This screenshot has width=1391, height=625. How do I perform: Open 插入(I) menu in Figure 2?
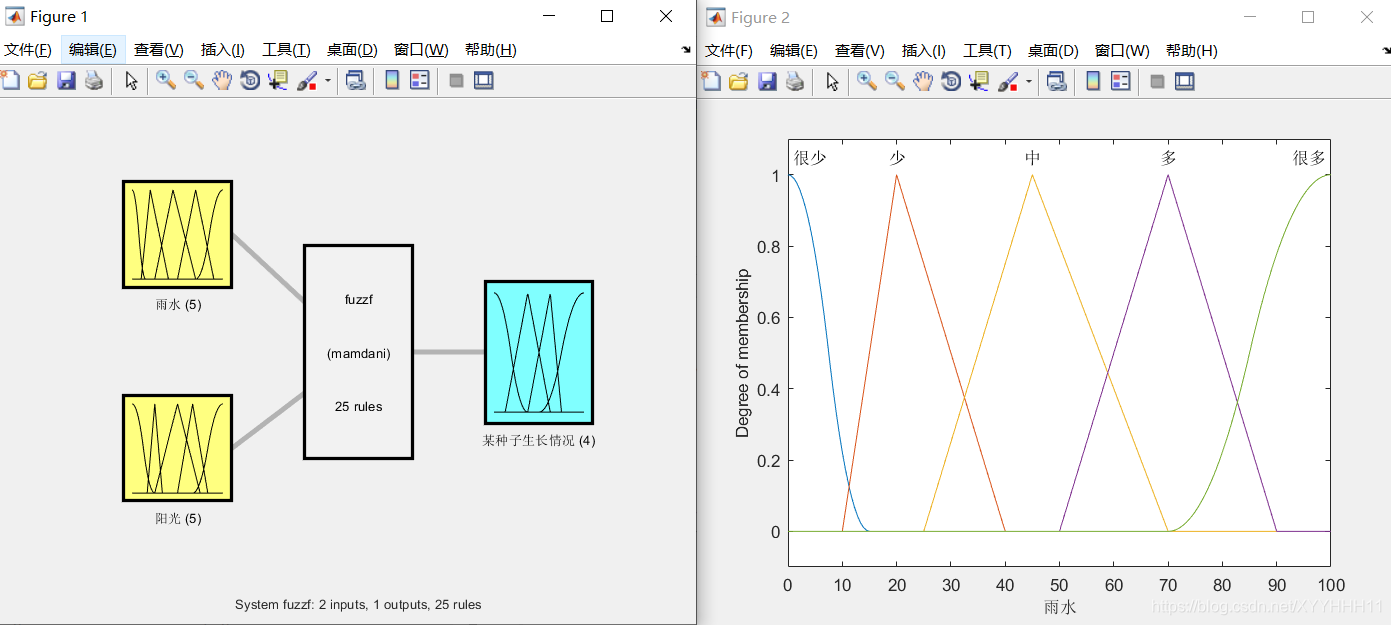click(924, 51)
